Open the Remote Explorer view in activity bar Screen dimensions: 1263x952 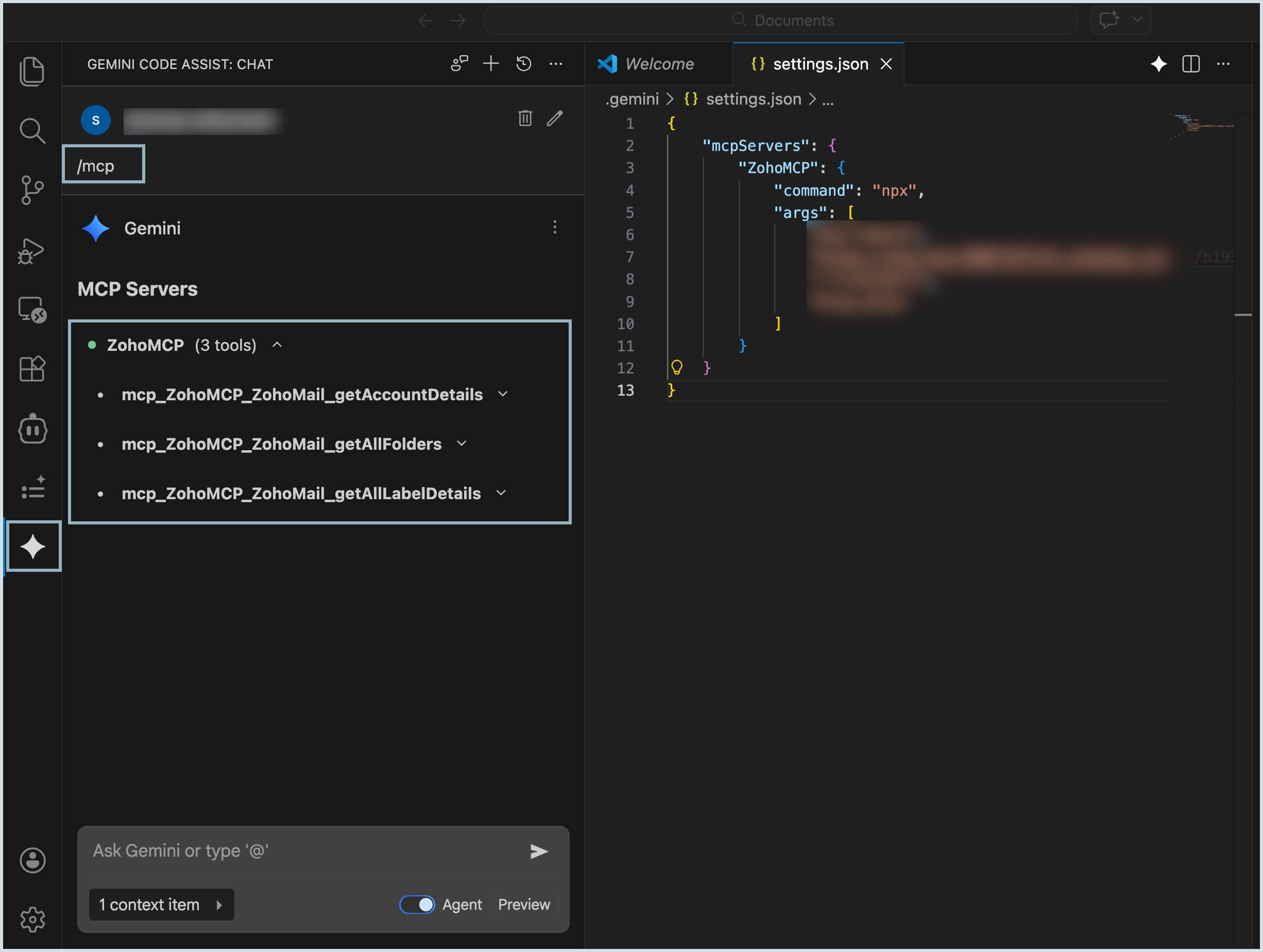32,310
